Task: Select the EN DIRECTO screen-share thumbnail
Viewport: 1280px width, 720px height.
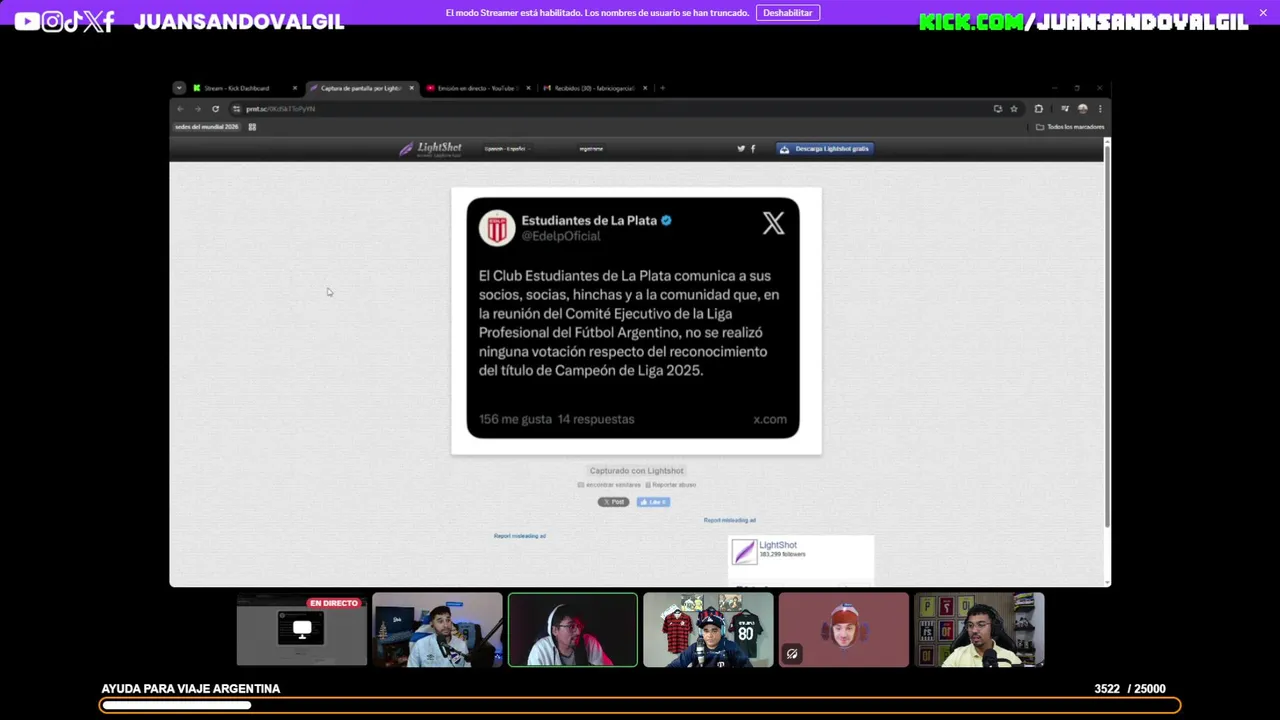Action: pos(302,630)
